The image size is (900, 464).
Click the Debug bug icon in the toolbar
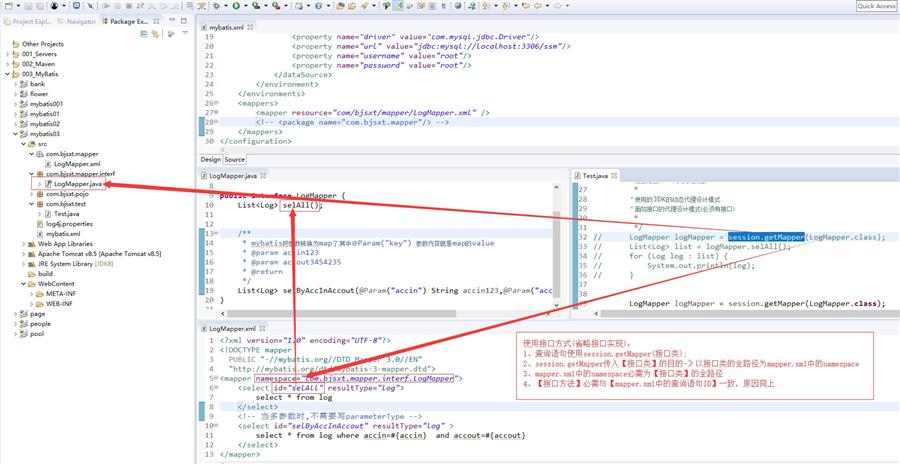point(216,6)
